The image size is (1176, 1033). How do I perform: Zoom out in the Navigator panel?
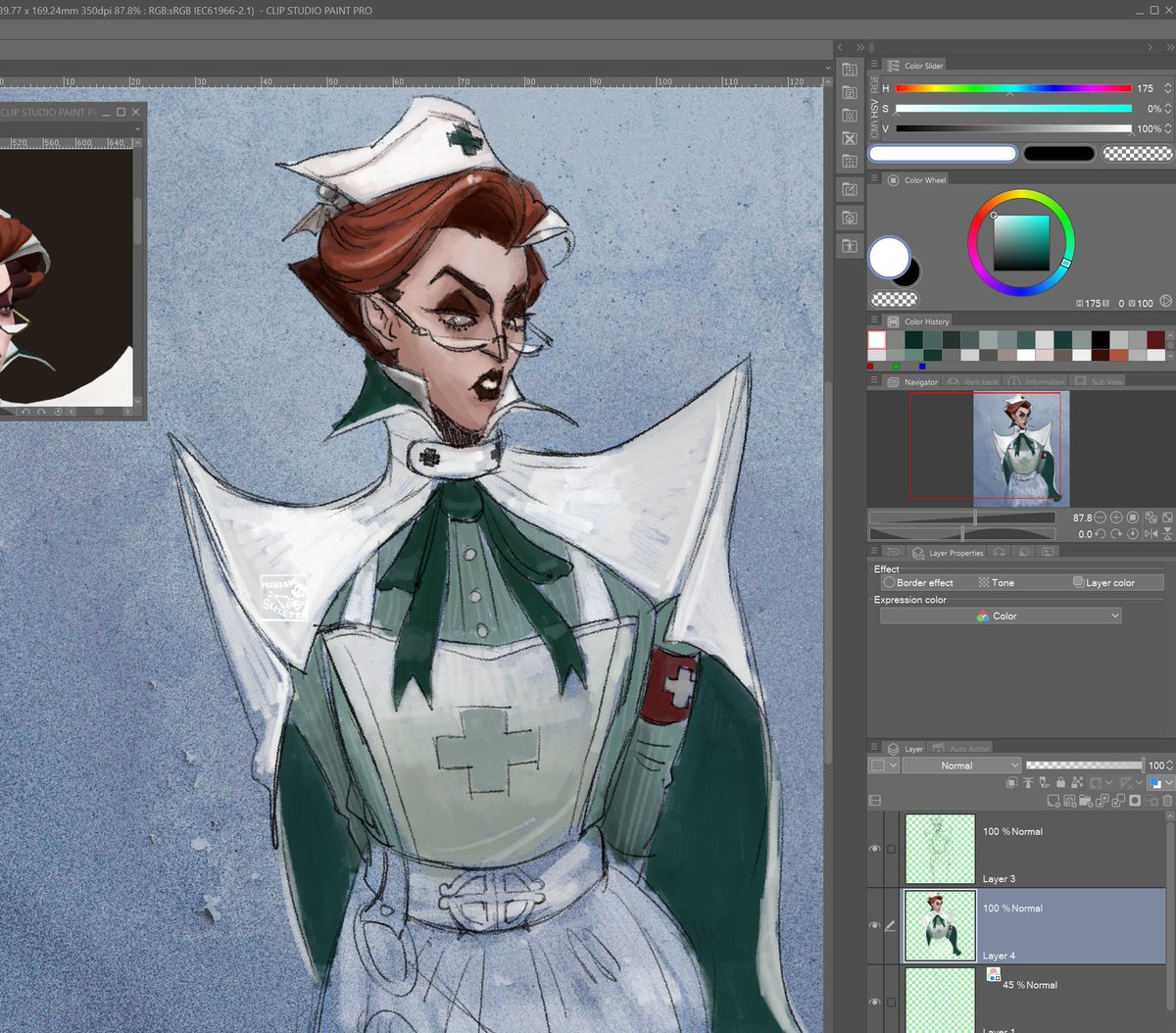click(x=1100, y=517)
